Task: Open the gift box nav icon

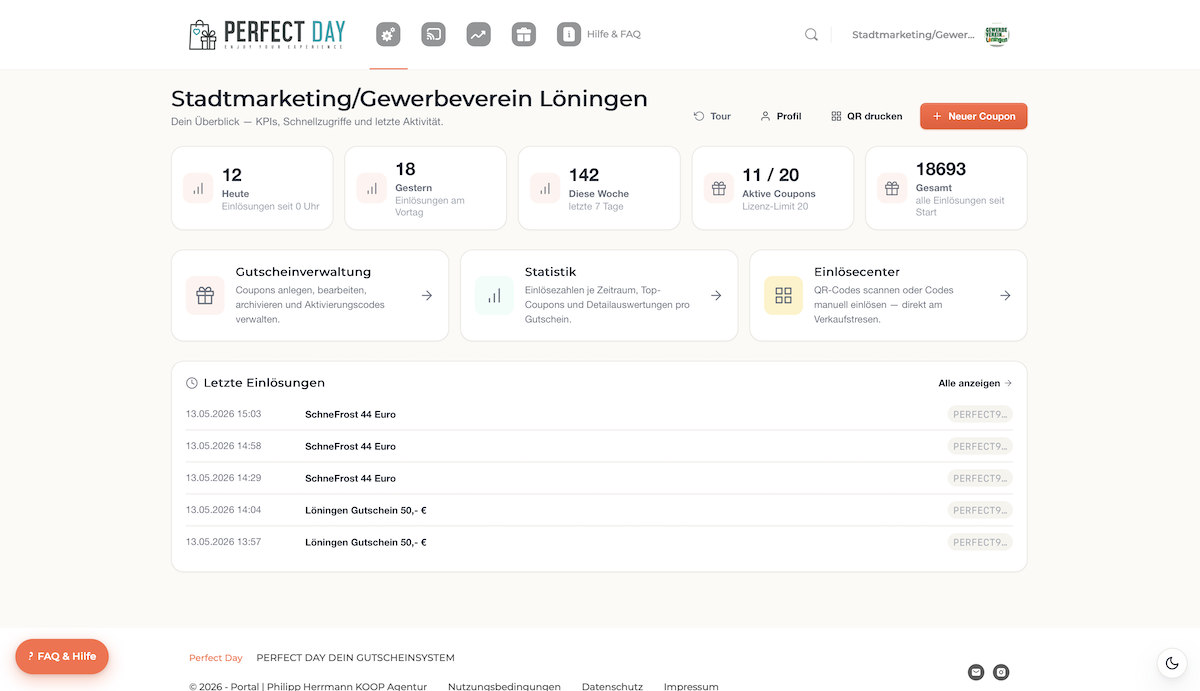Action: pos(523,34)
